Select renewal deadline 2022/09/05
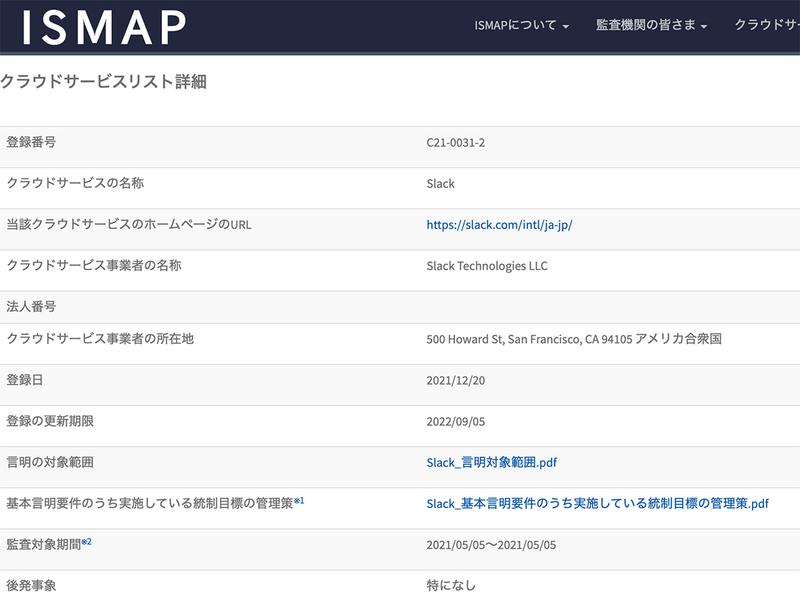Viewport: 800px width, 600px height. [456, 422]
